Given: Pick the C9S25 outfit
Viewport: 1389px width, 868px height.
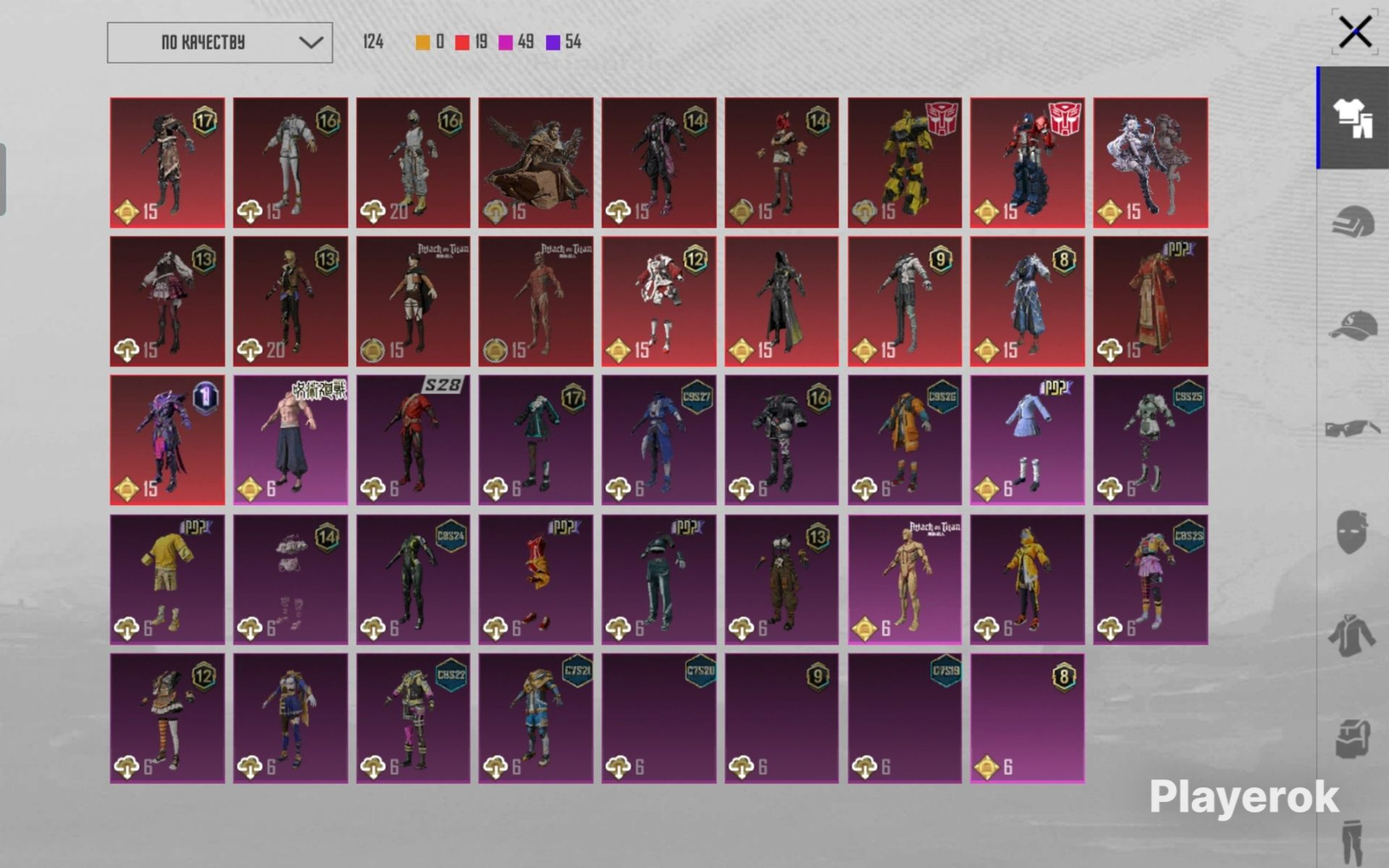Looking at the screenshot, I should pyautogui.click(x=1150, y=440).
